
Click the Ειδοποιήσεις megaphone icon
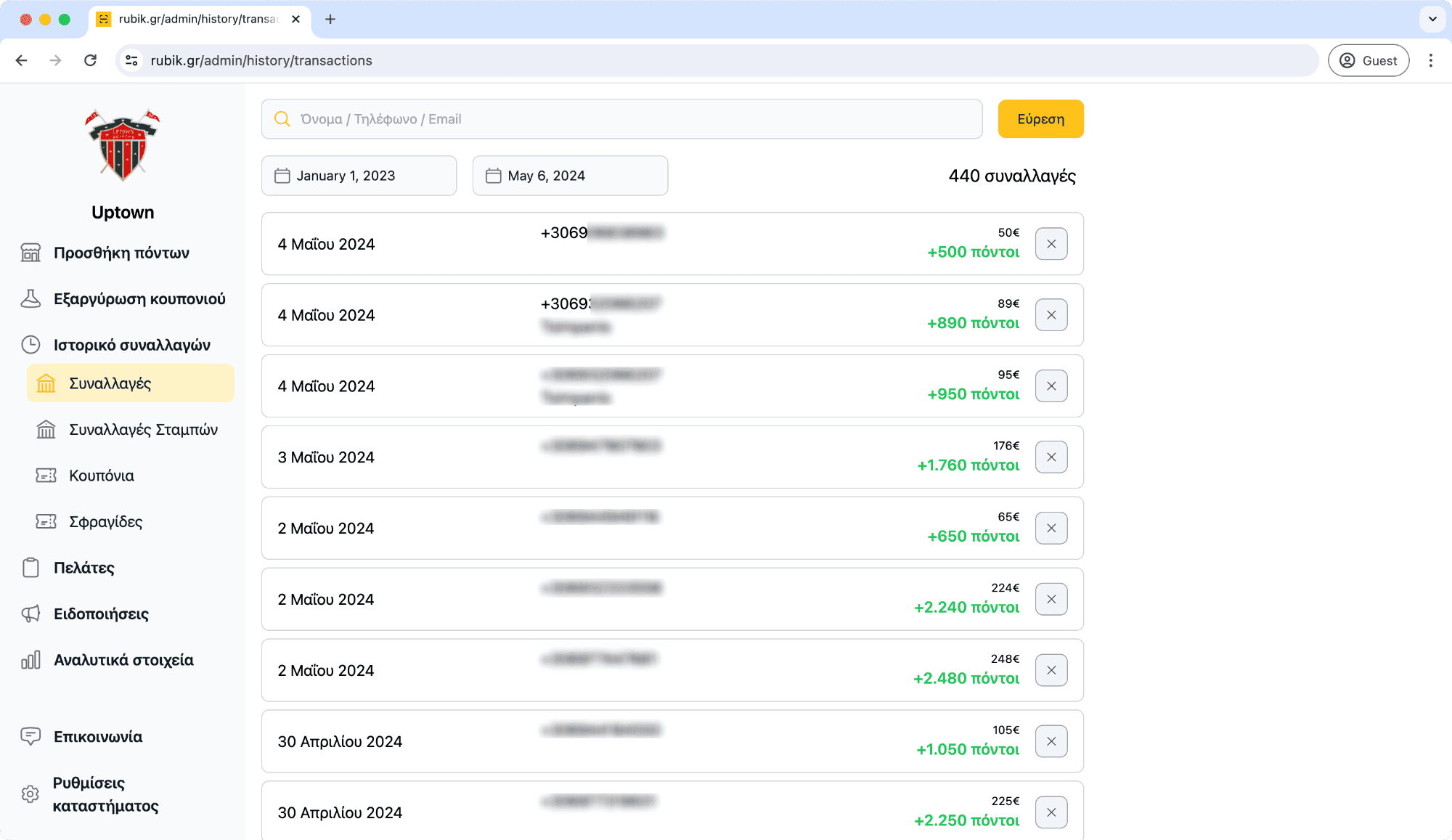[x=30, y=614]
